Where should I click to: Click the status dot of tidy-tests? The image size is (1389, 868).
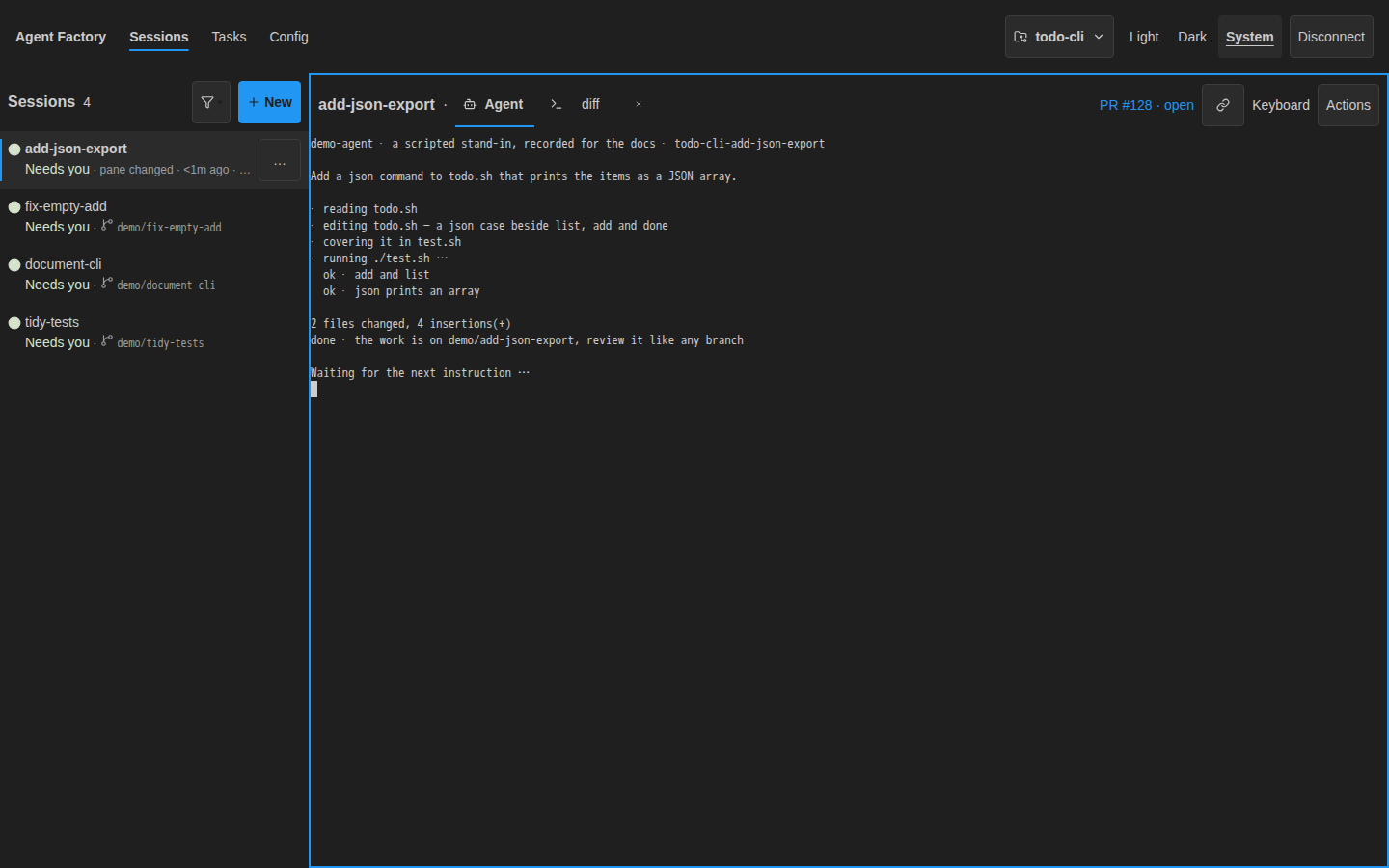point(14,323)
